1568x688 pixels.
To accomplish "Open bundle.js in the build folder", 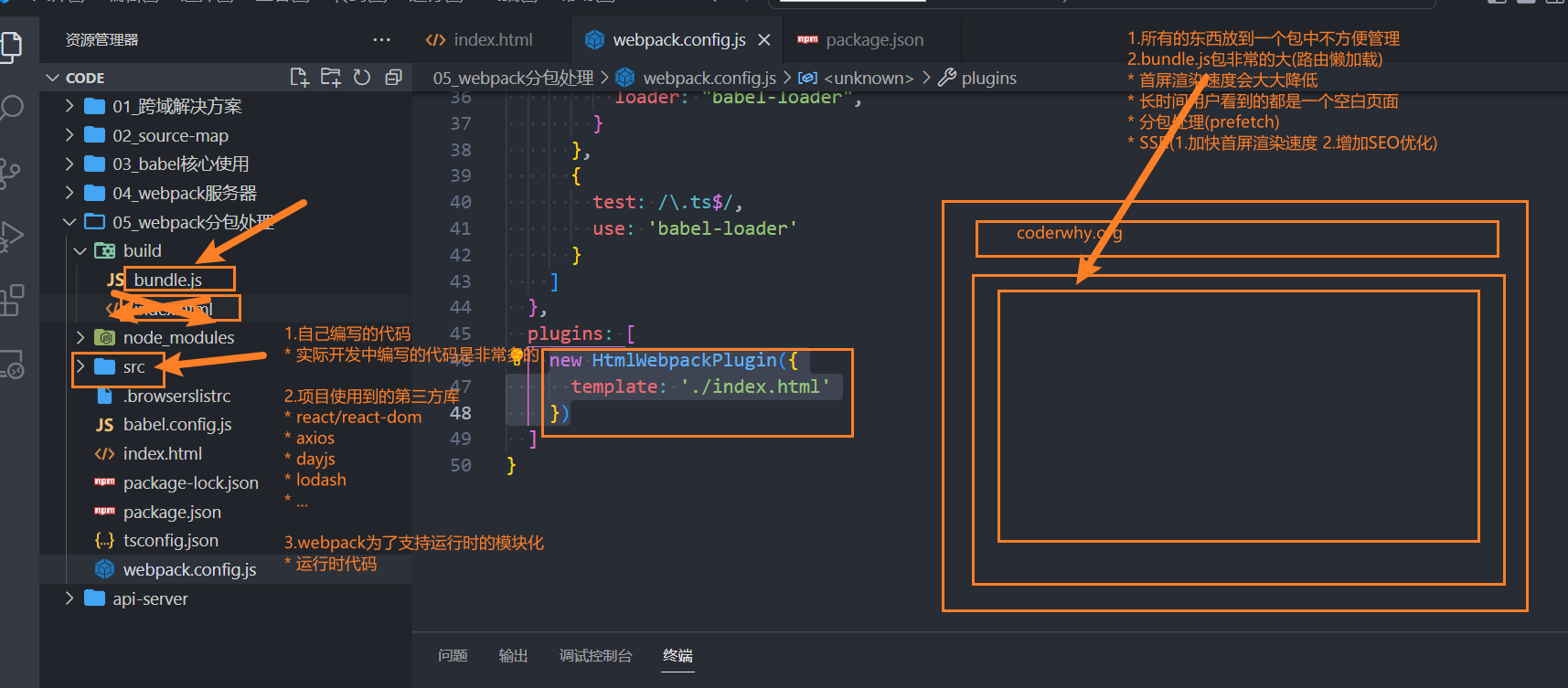I will click(168, 280).
